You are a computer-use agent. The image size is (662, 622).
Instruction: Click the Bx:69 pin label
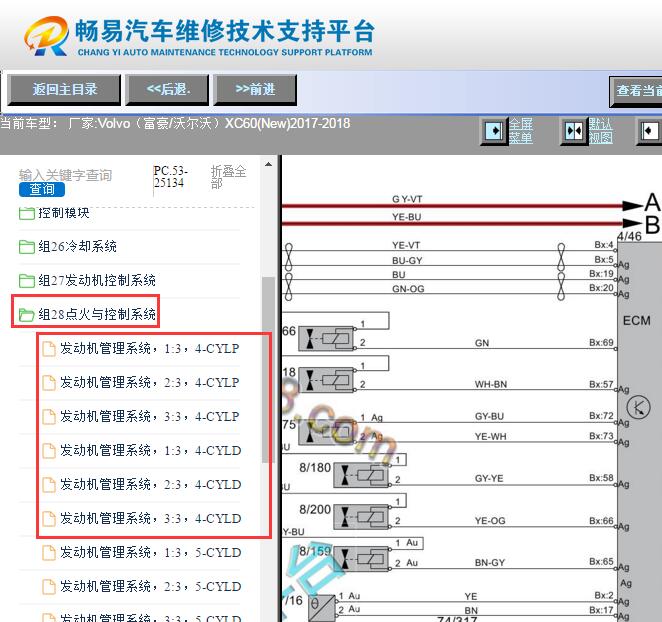[x=601, y=342]
